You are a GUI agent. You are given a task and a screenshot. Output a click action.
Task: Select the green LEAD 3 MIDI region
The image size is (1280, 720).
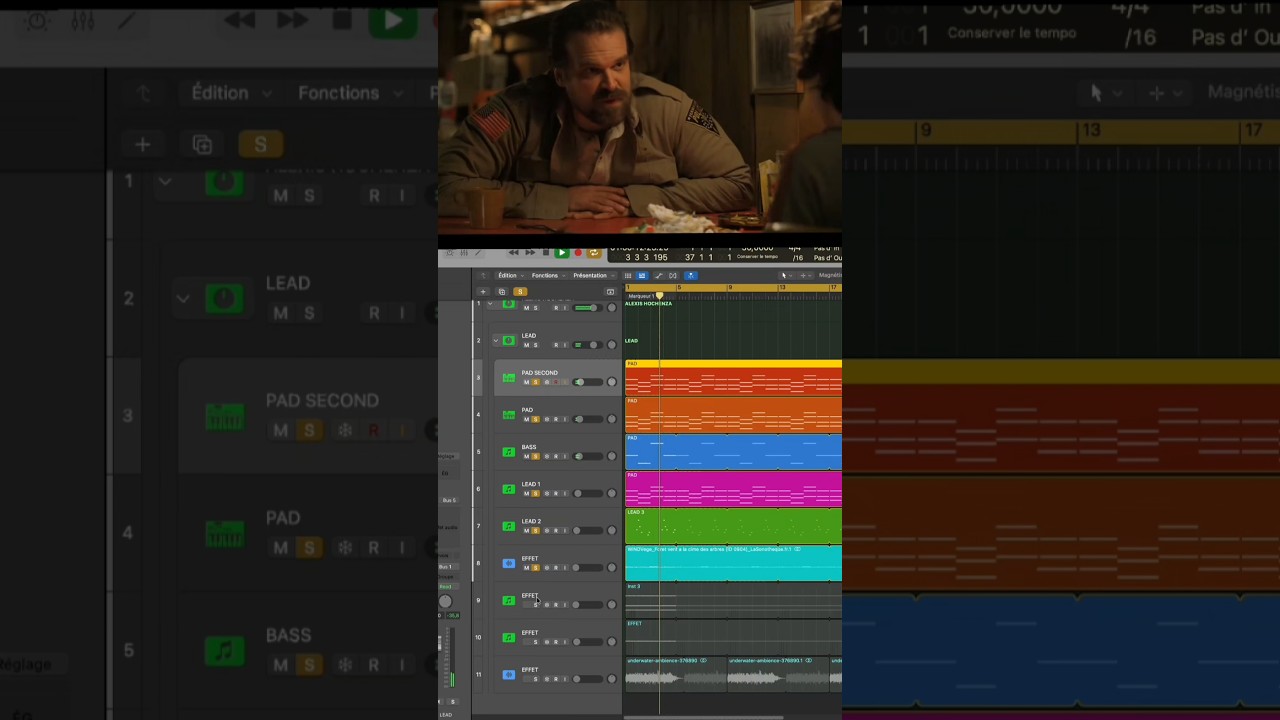point(733,526)
